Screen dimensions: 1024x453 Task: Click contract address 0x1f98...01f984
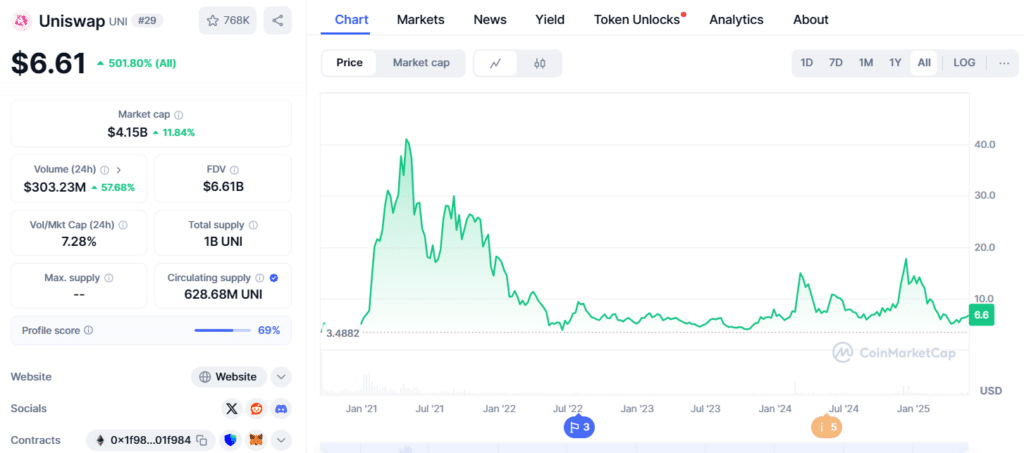click(151, 440)
